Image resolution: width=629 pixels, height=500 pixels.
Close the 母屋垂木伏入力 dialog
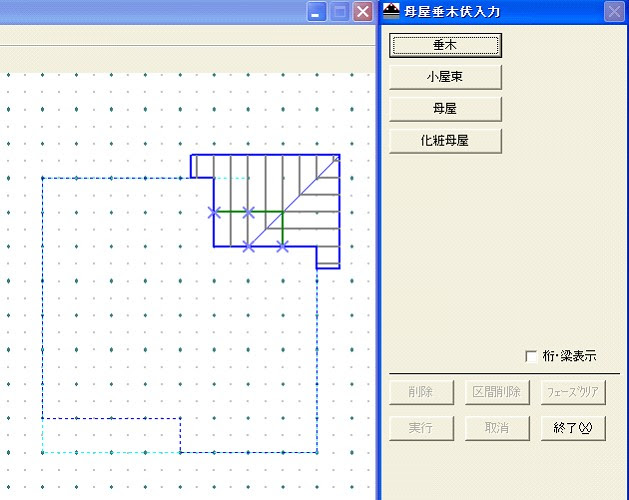(614, 12)
